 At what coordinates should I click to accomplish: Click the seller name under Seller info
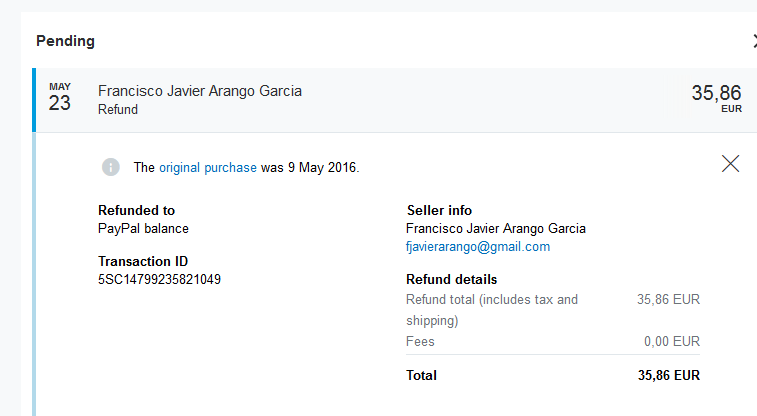[496, 228]
